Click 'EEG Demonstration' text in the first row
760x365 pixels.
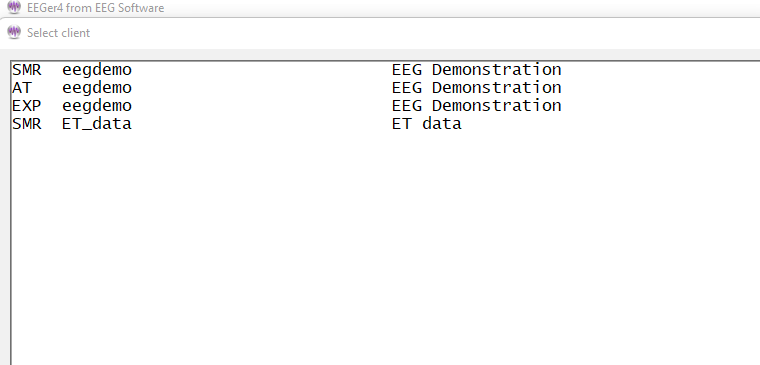click(476, 70)
